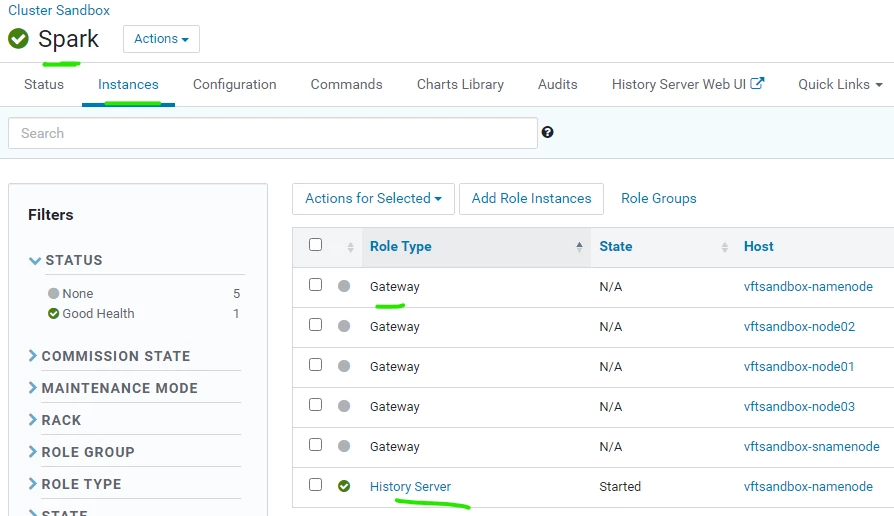Image resolution: width=894 pixels, height=516 pixels.
Task: Select the Gateway checkbox for vftsandbox-node02
Action: tap(315, 324)
